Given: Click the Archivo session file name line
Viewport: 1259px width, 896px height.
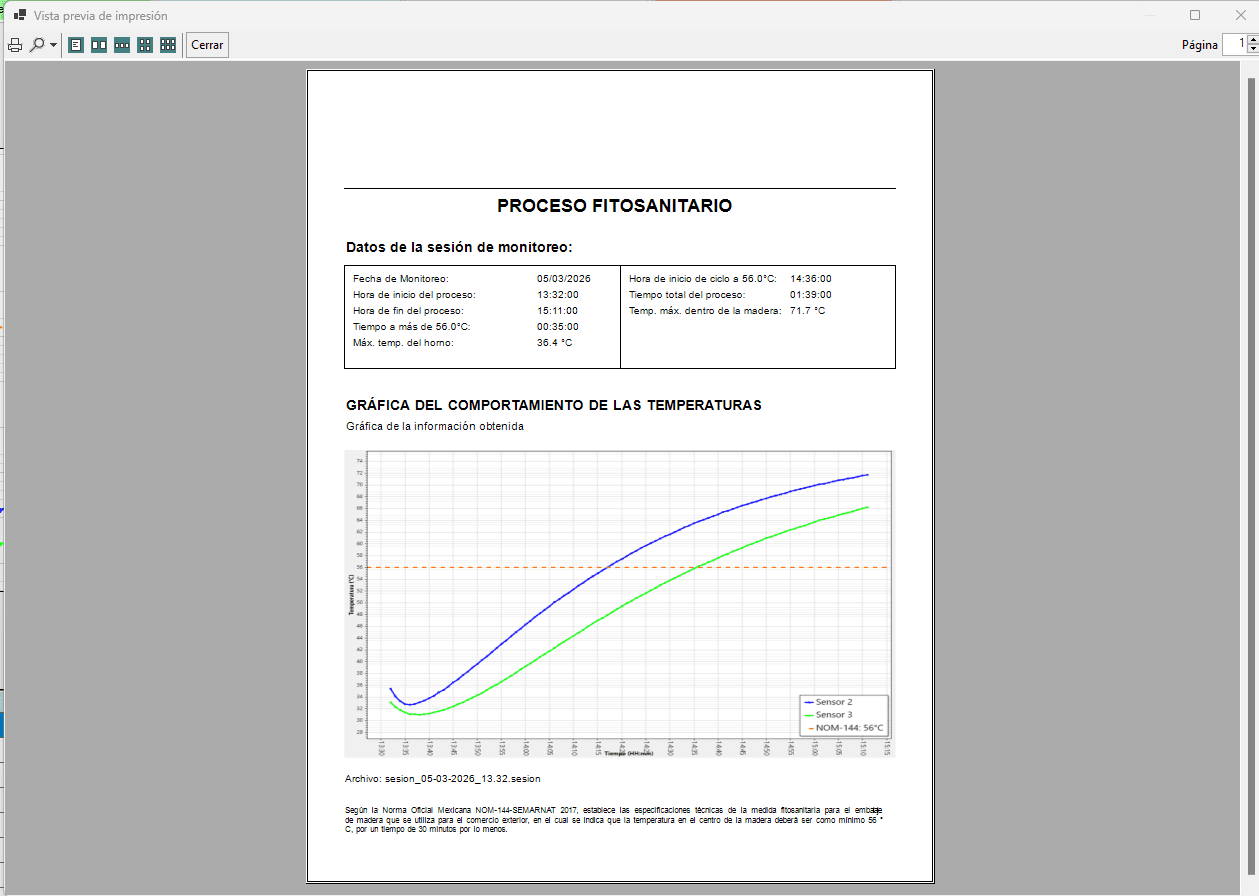Looking at the screenshot, I should click(443, 778).
